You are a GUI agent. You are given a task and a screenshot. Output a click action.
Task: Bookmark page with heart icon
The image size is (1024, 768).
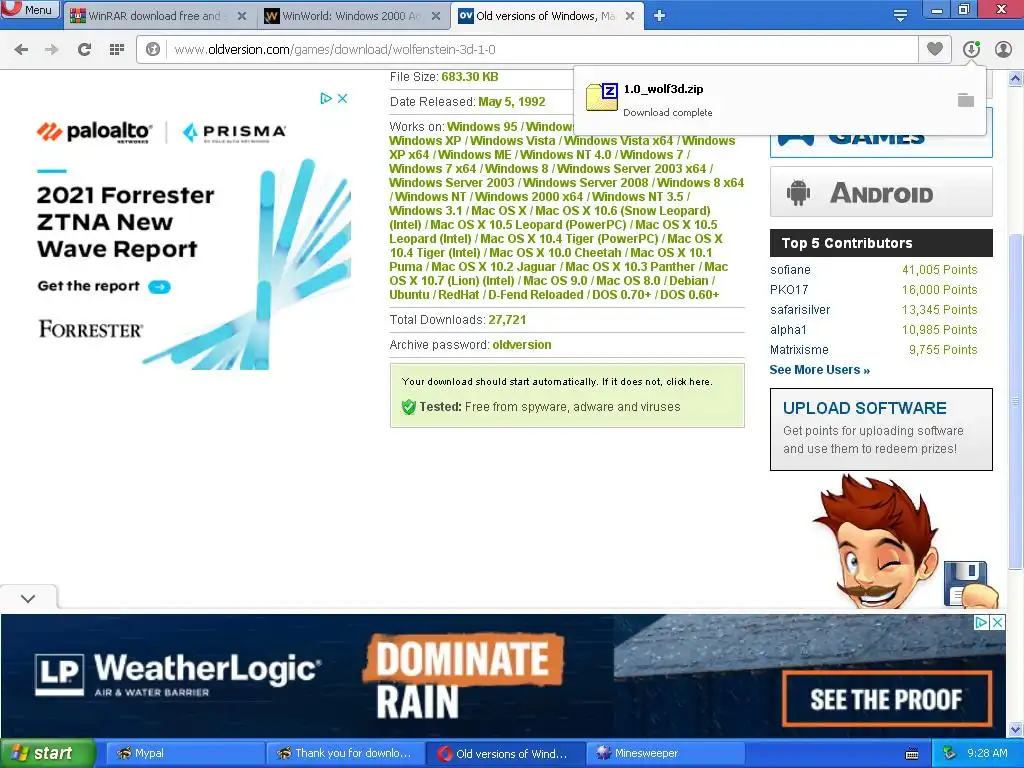935,49
